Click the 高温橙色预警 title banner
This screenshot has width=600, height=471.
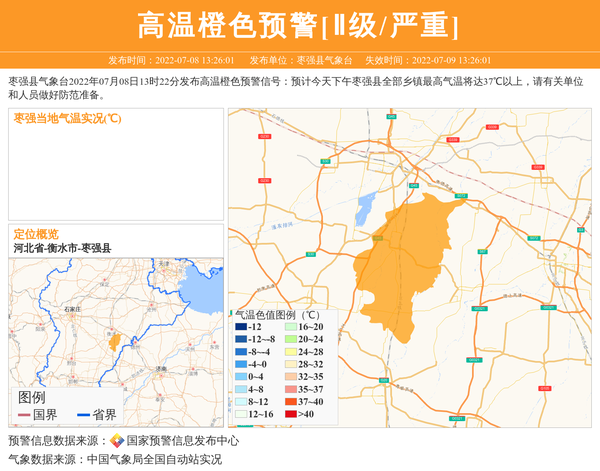click(299, 26)
